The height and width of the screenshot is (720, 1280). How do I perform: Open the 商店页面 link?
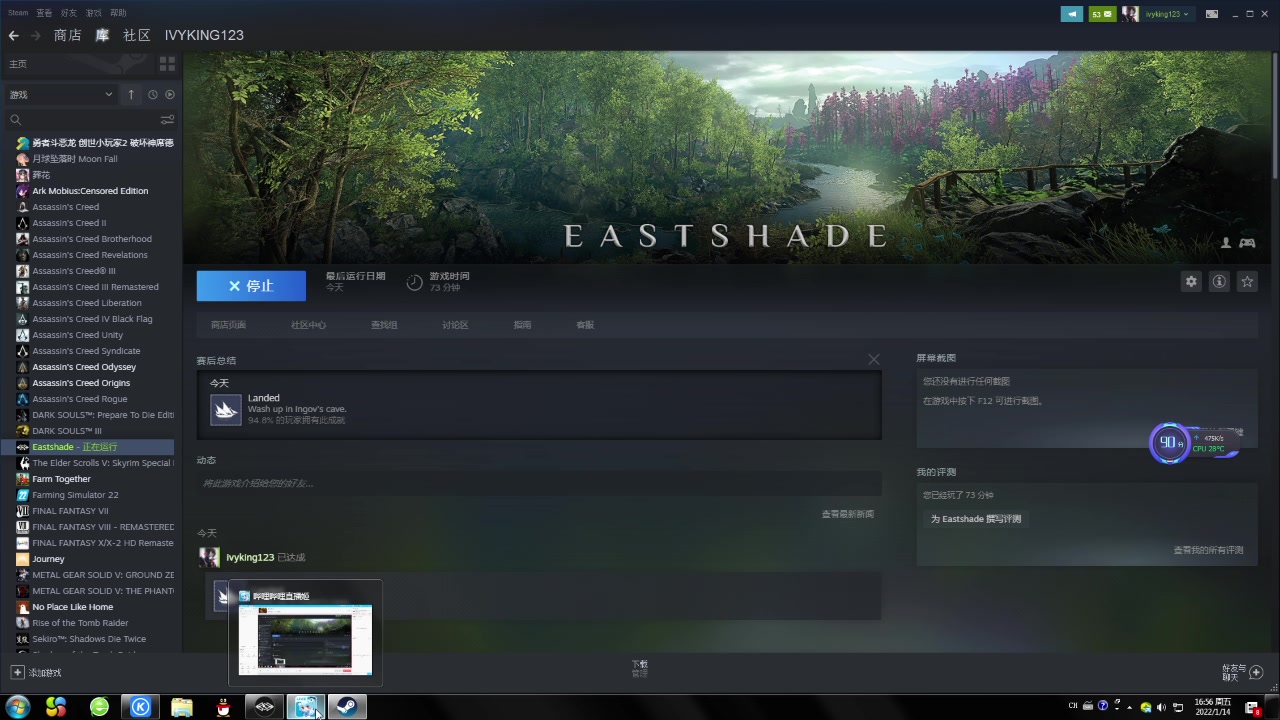(228, 325)
